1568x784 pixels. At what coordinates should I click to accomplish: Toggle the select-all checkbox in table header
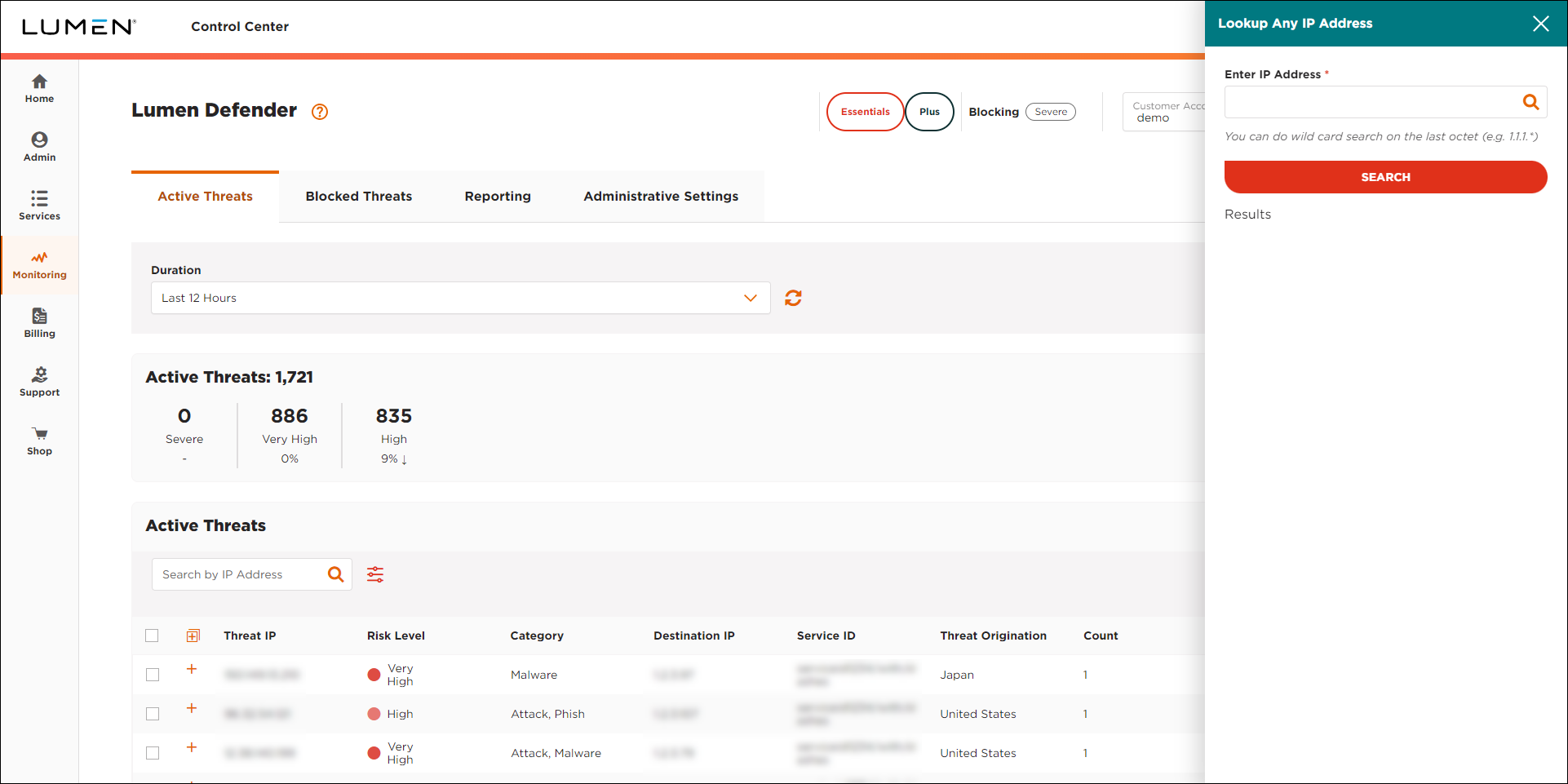pyautogui.click(x=152, y=636)
